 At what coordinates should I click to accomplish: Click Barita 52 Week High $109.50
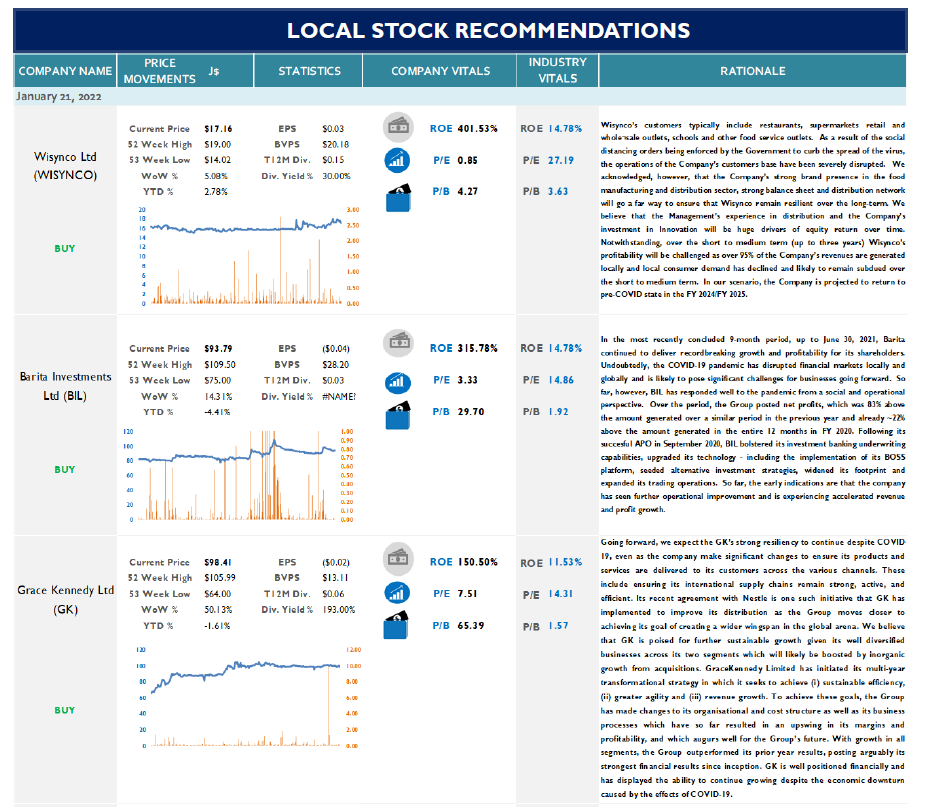coord(220,364)
